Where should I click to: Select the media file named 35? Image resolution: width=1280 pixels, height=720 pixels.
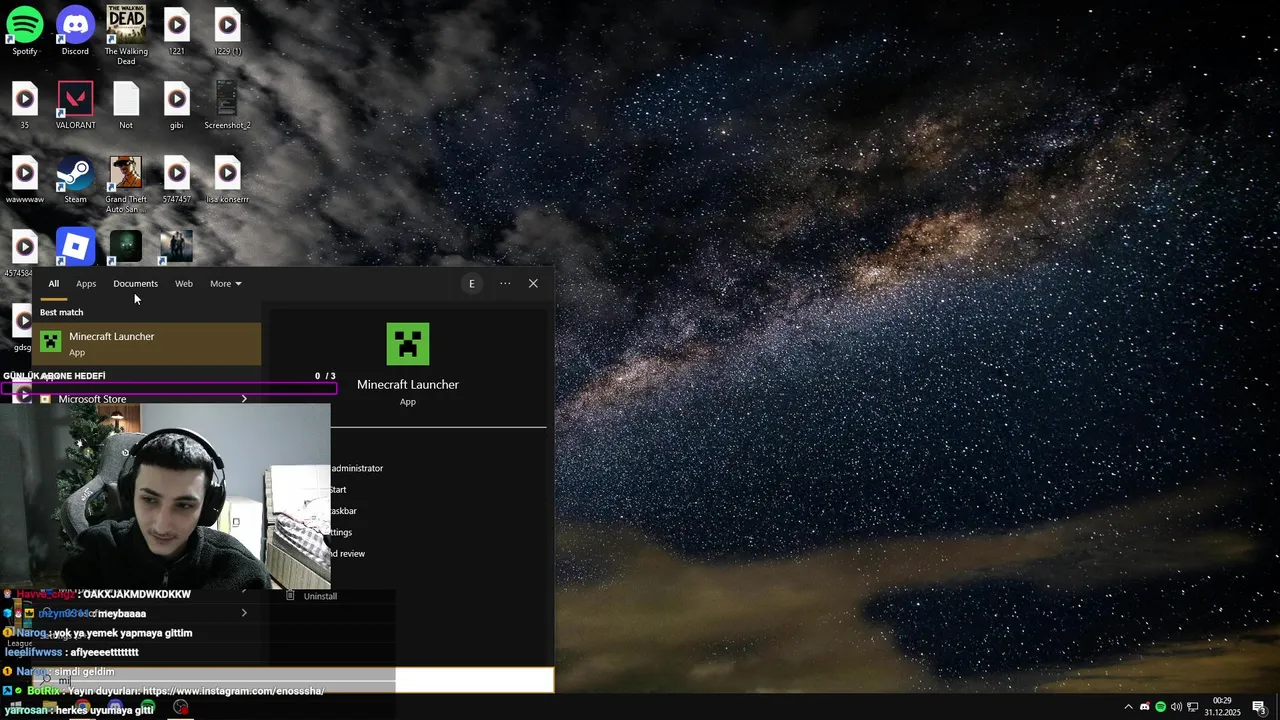coord(25,106)
